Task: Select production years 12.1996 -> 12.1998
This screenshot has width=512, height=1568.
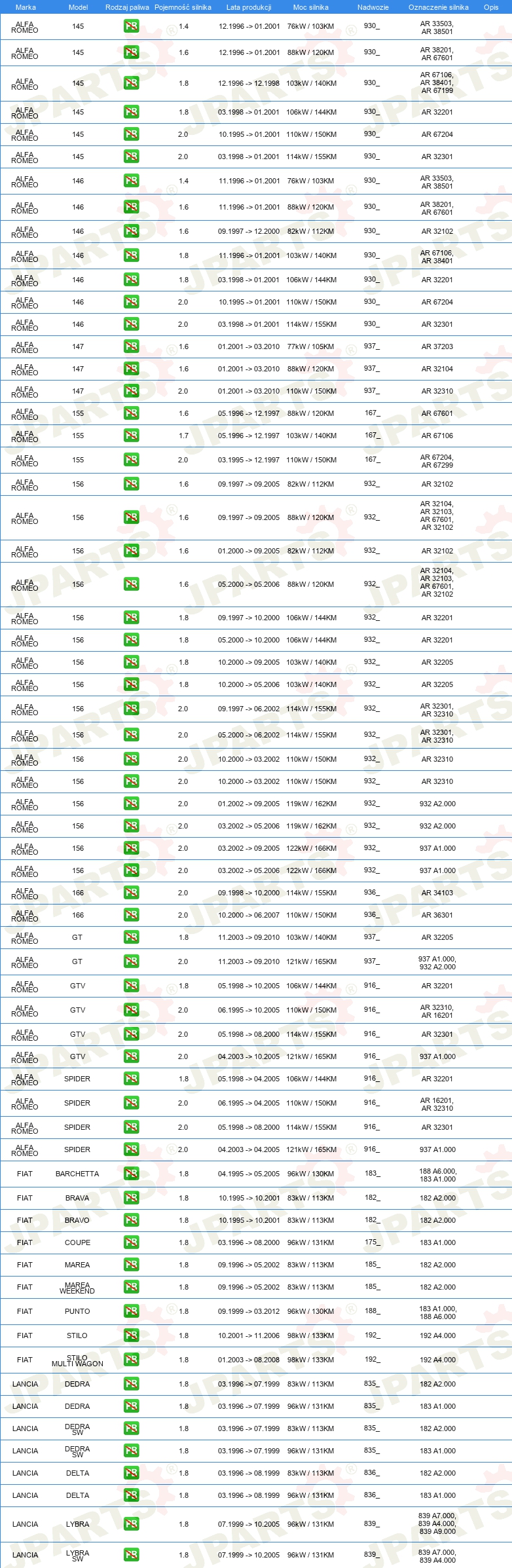Action: coord(249,83)
